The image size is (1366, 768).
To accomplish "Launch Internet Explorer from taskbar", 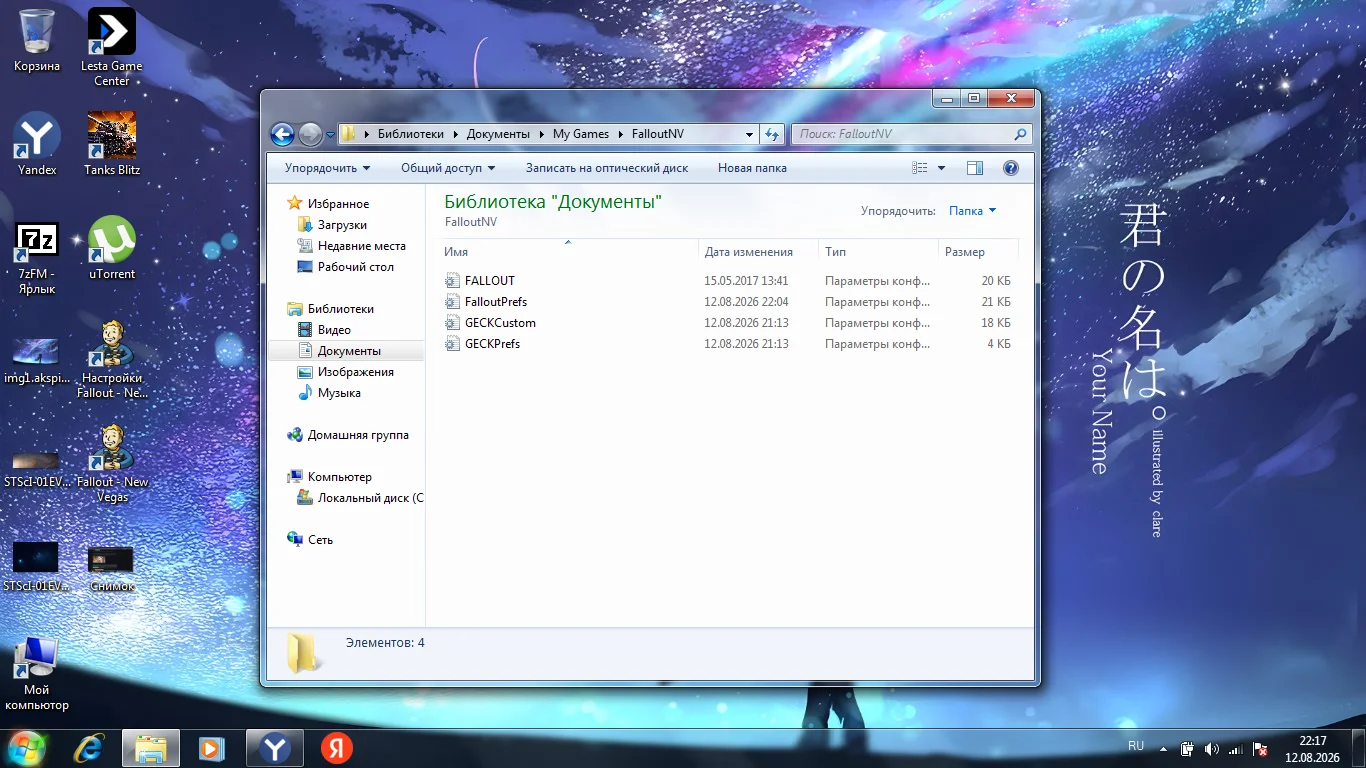I will [x=91, y=748].
